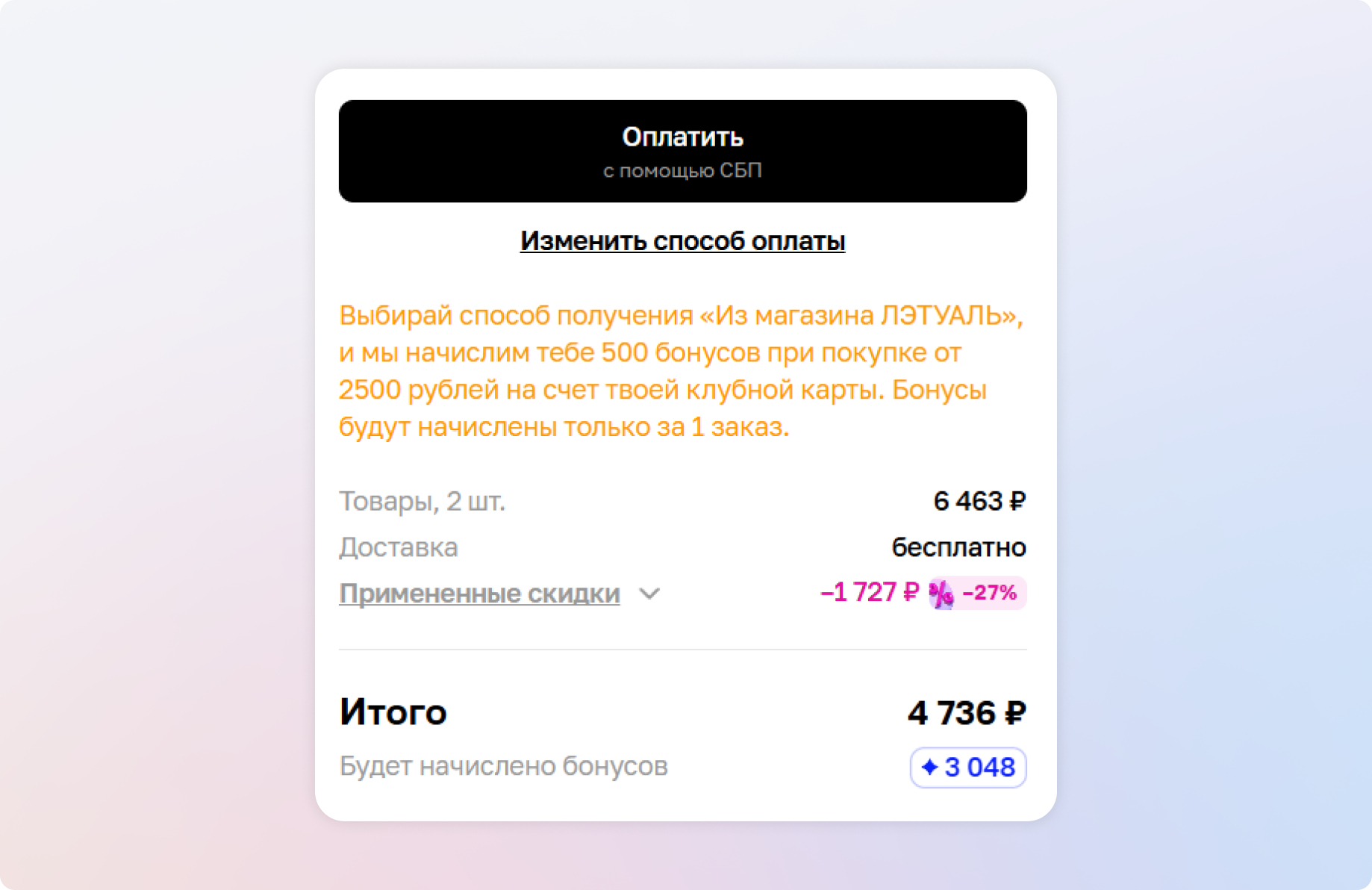The width and height of the screenshot is (1372, 890).
Task: Select the orange ЛЭТУАЛЬ promo text
Action: click(680, 371)
